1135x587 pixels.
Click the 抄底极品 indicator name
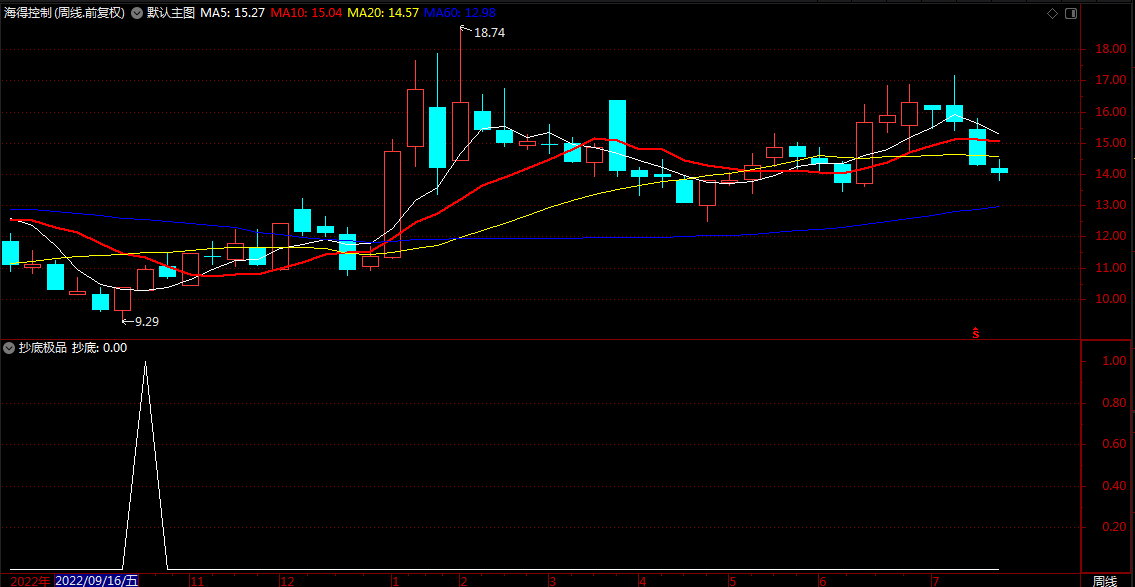pos(43,347)
